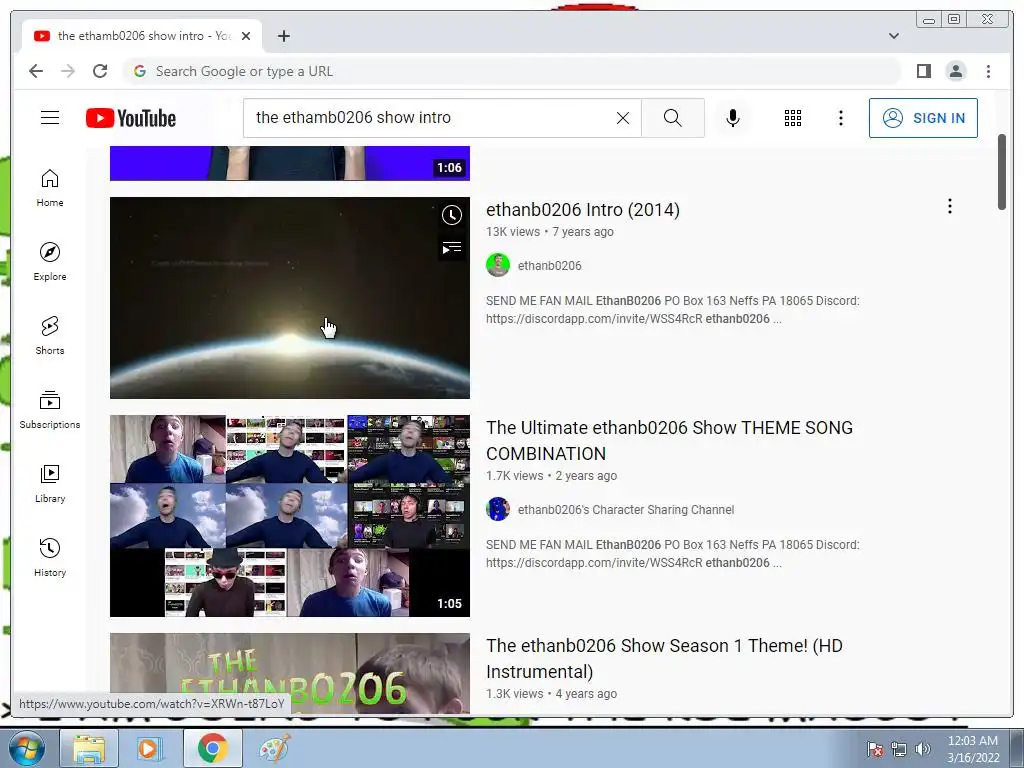Screen dimensions: 1024x768
Task: Click the page vertical scrollbar thumb
Action: coord(1002,172)
